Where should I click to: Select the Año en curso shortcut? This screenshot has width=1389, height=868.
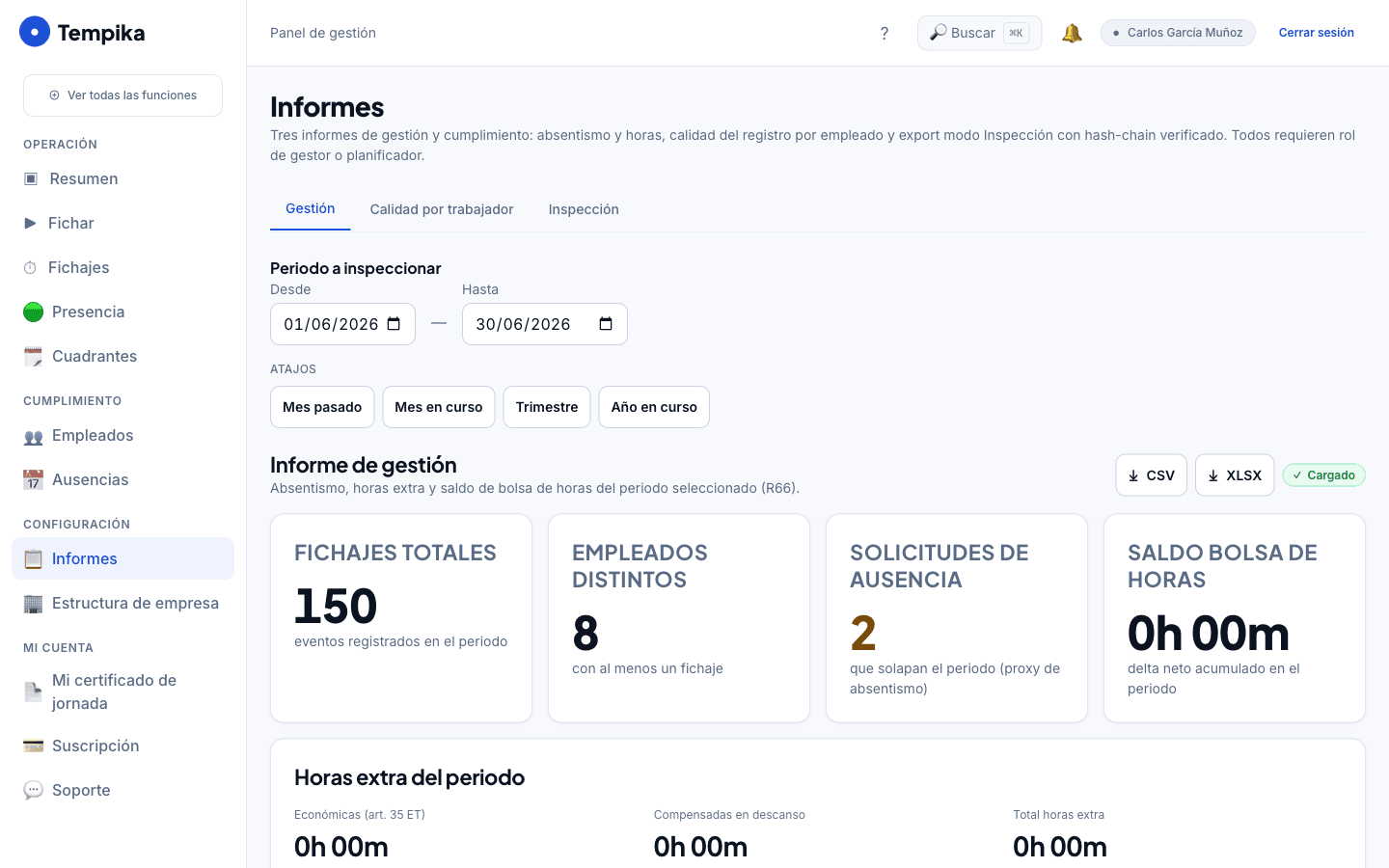tap(654, 407)
